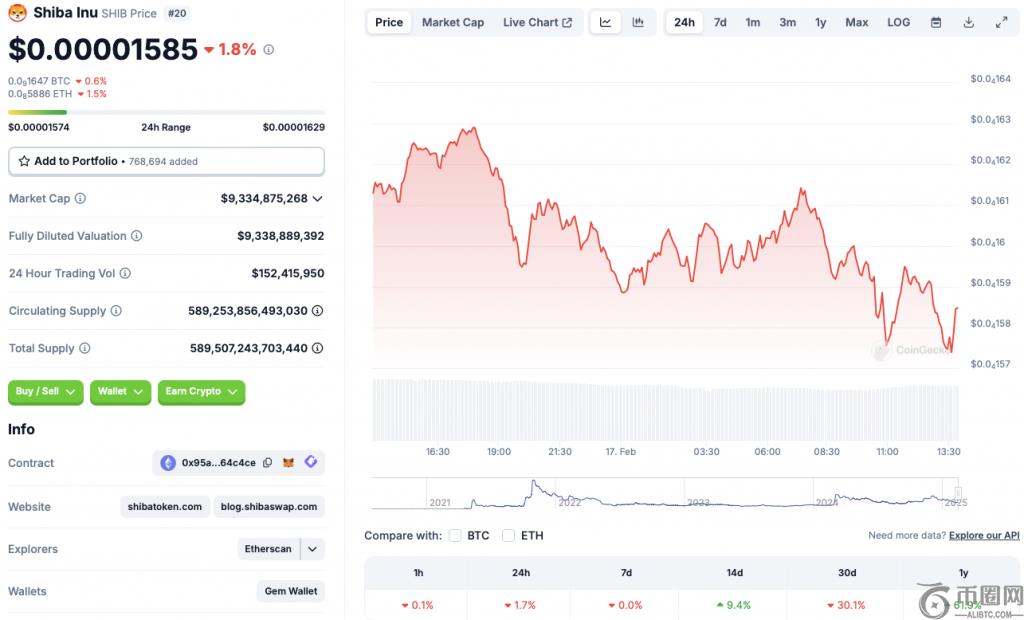Image resolution: width=1024 pixels, height=620 pixels.
Task: Switch to candlestick chart view icon
Action: pos(638,22)
